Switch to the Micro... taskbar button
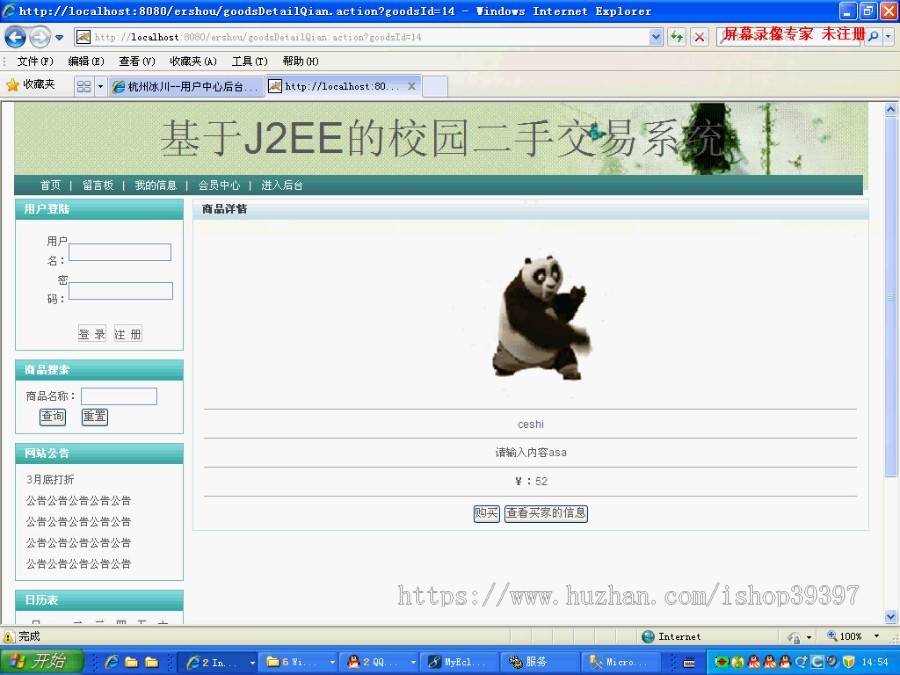900x675 pixels. coord(619,662)
